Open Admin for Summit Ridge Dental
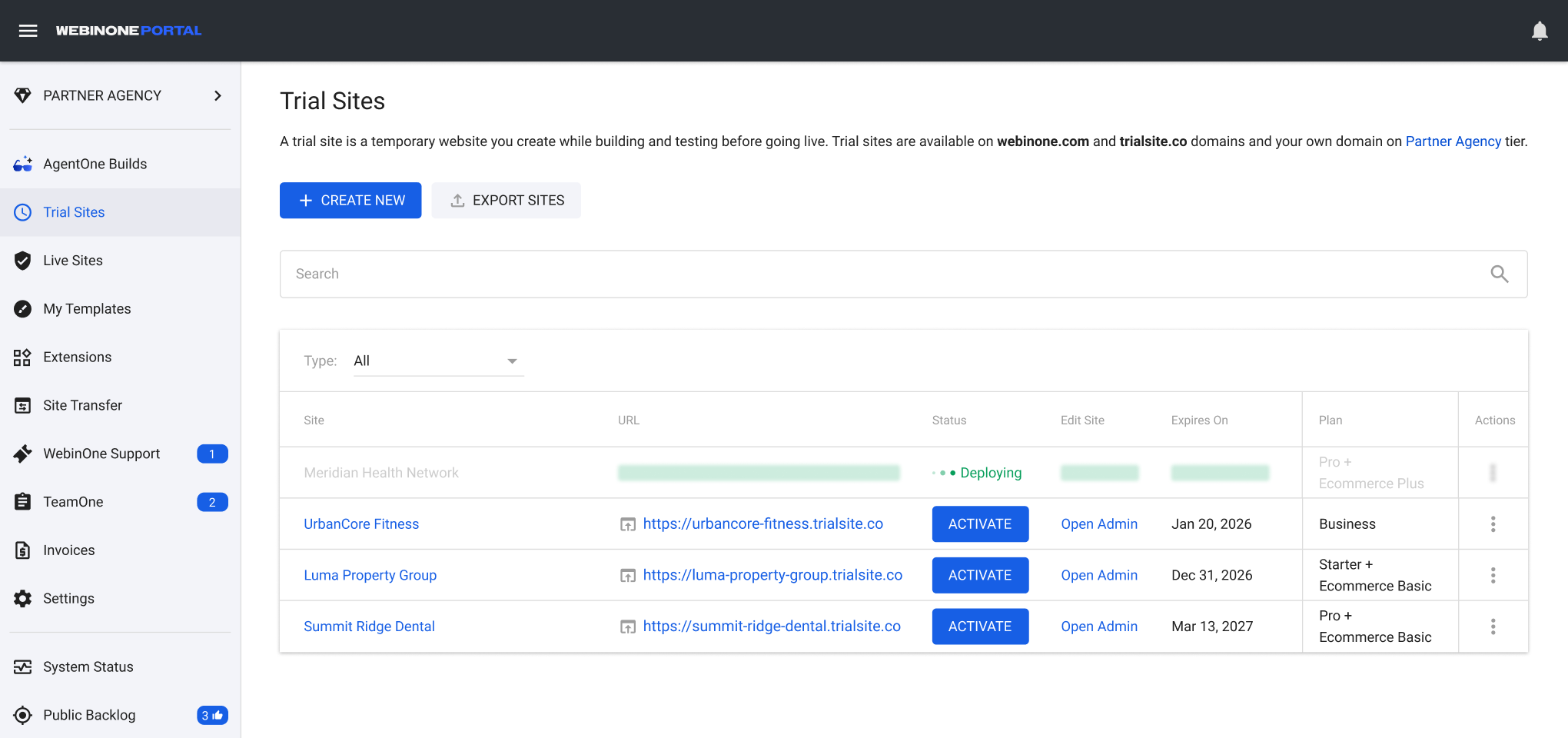 point(1099,627)
